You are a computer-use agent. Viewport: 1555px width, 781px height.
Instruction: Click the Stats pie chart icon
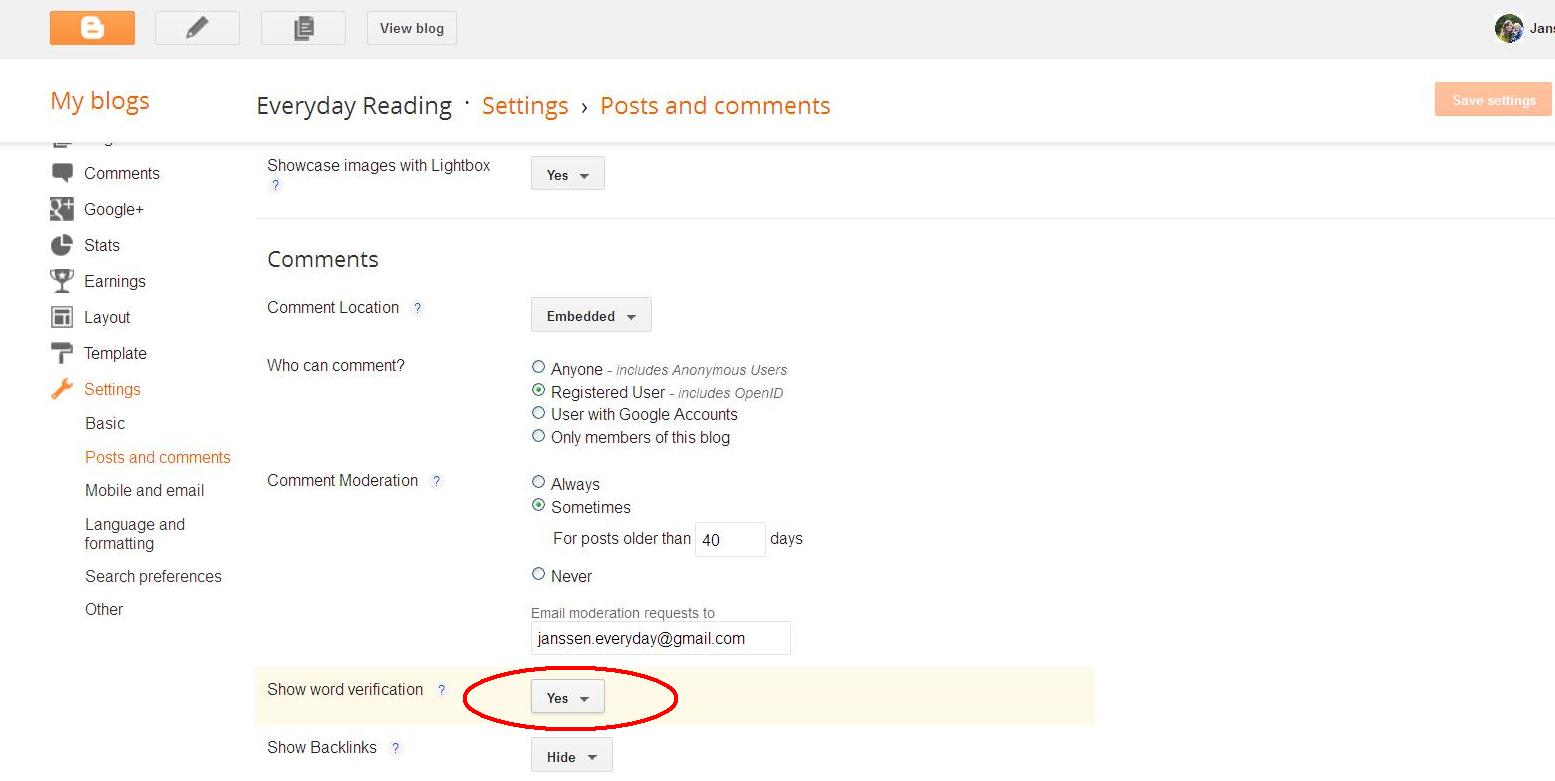(x=62, y=245)
